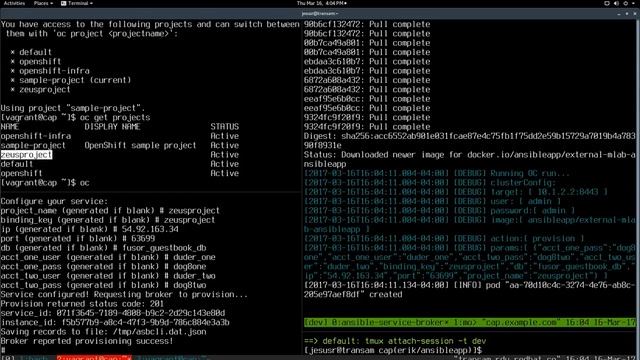The height and width of the screenshot is (360, 640).
Task: Click 'Configure your service:' line
Action: pos(54,201)
